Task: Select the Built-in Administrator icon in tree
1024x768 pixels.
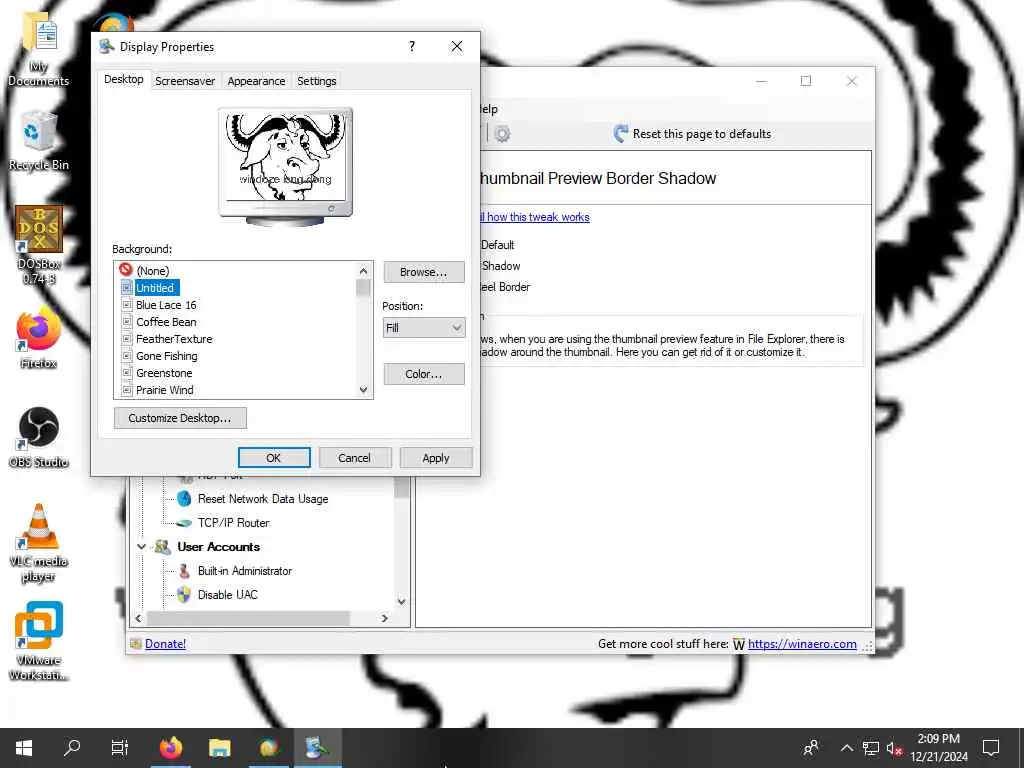Action: (x=185, y=571)
